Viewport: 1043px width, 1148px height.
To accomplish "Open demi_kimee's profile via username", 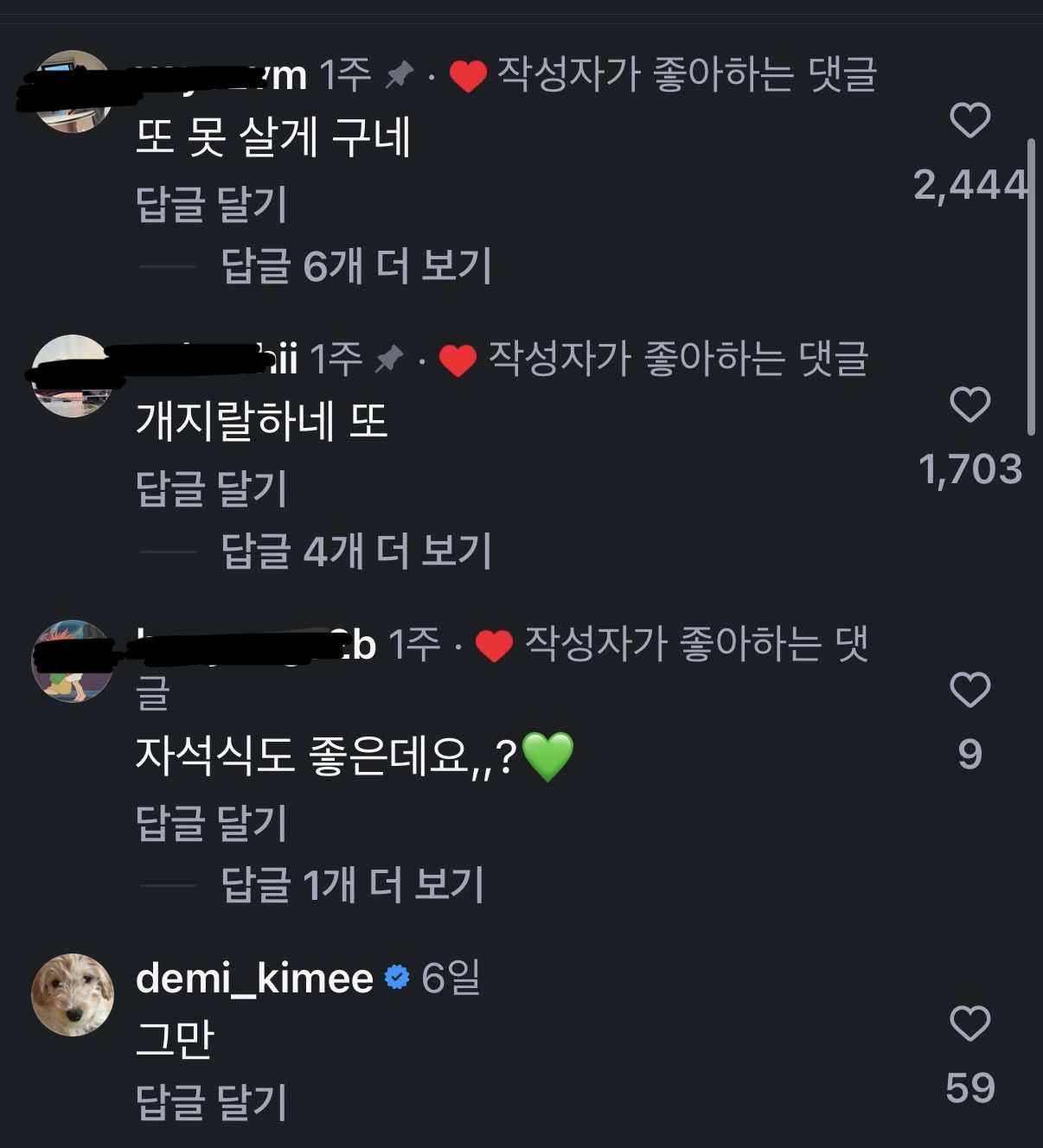I will 254,978.
